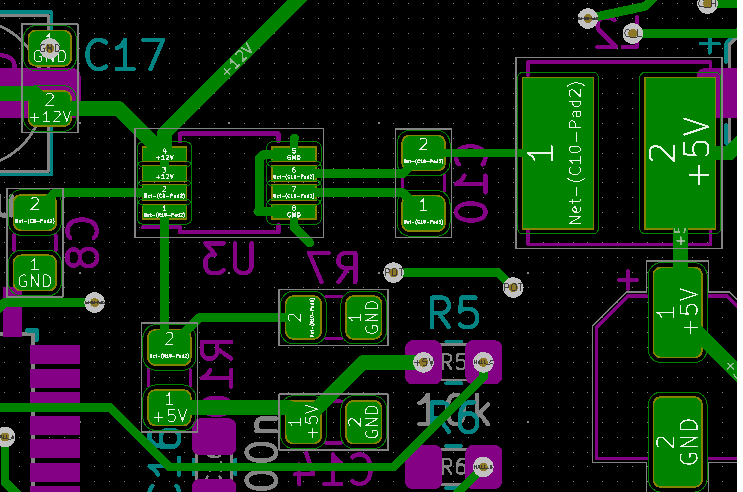Select pad 2 of capacitor C10
Image resolution: width=743 pixels, height=492 pixels.
[423, 151]
